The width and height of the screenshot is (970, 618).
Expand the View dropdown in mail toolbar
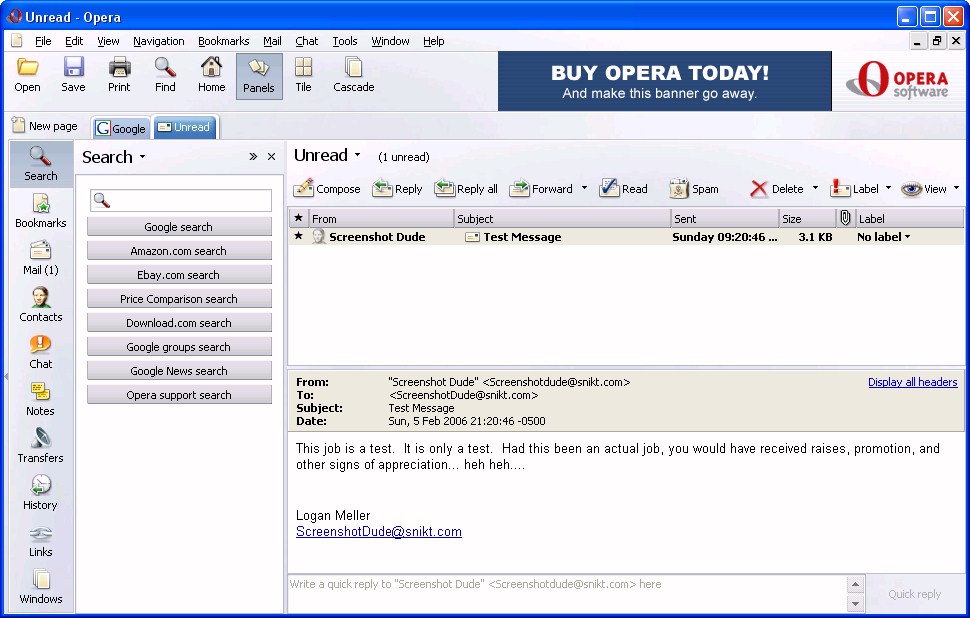point(956,189)
